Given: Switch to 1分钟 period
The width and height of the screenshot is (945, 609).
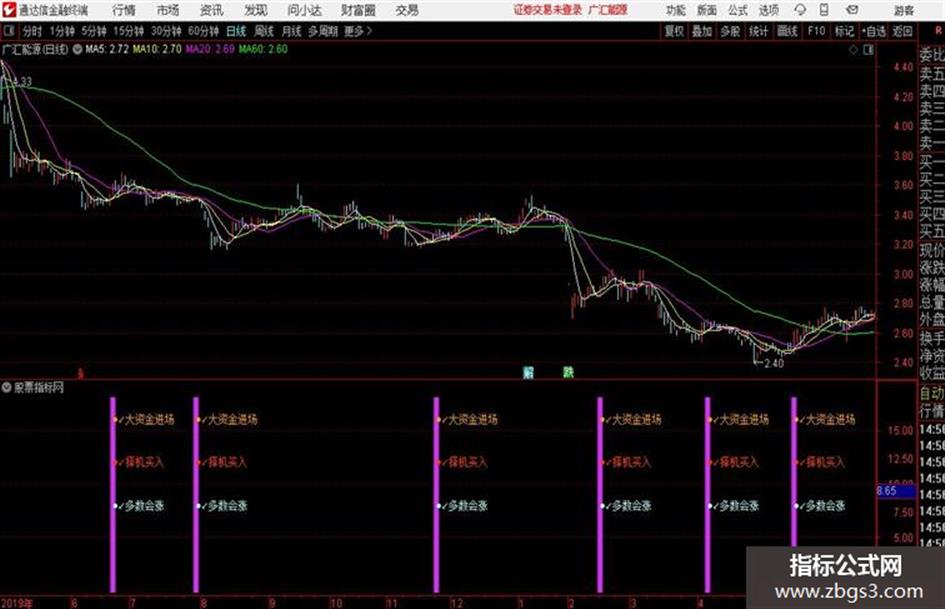Looking at the screenshot, I should click(x=61, y=31).
